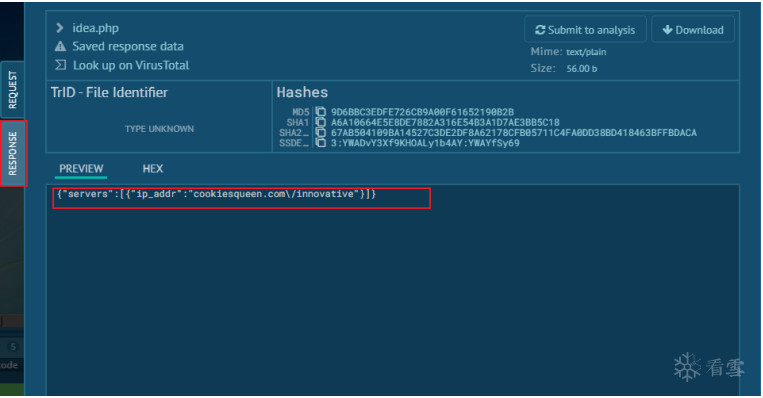The height and width of the screenshot is (398, 763).
Task: Click the TrID - File Identifier heading
Action: coord(109,92)
